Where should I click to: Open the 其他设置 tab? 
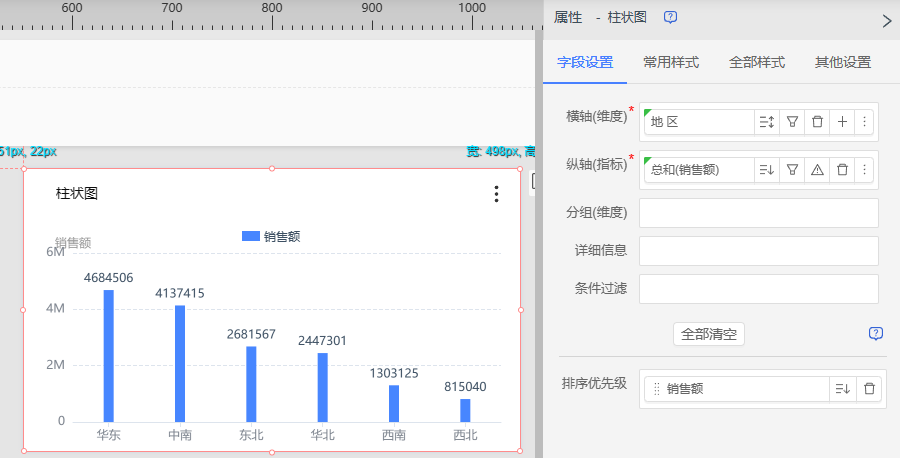[843, 62]
